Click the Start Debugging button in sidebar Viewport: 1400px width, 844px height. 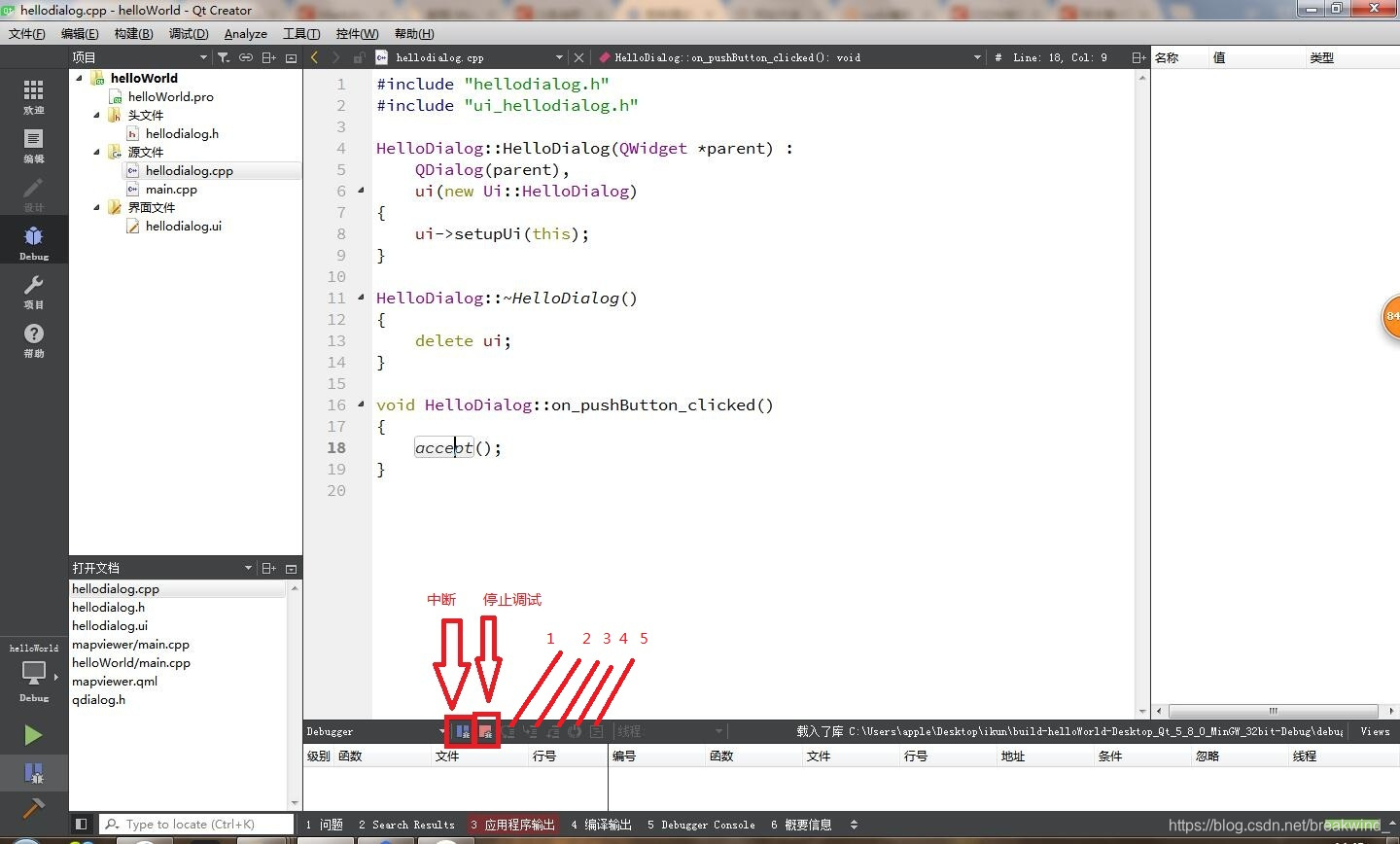(x=33, y=773)
